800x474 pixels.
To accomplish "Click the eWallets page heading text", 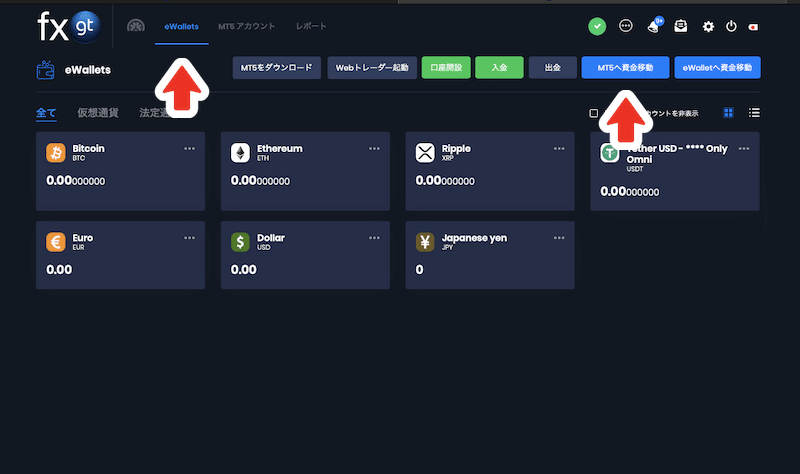I will 88,70.
